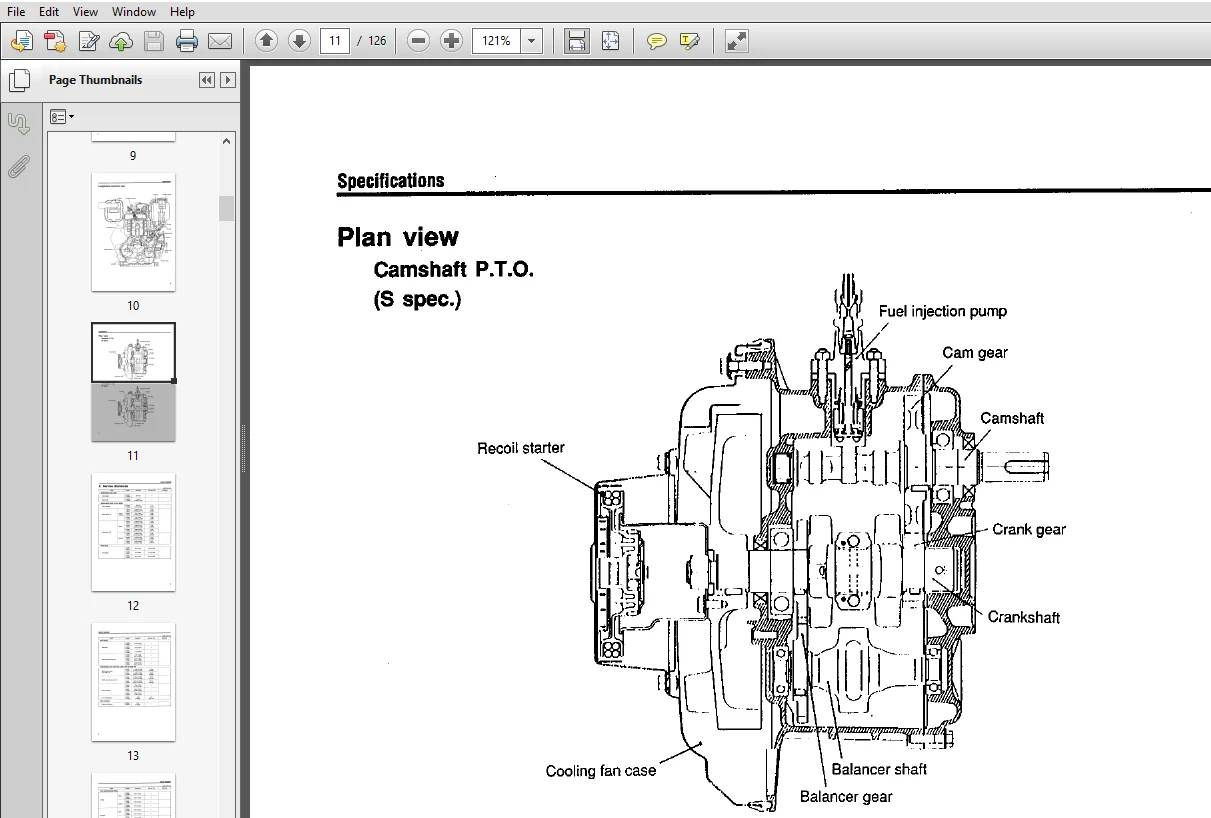1211x818 pixels.
Task: Open the Bookmarks/links navigation panel icon
Action: coord(18,123)
